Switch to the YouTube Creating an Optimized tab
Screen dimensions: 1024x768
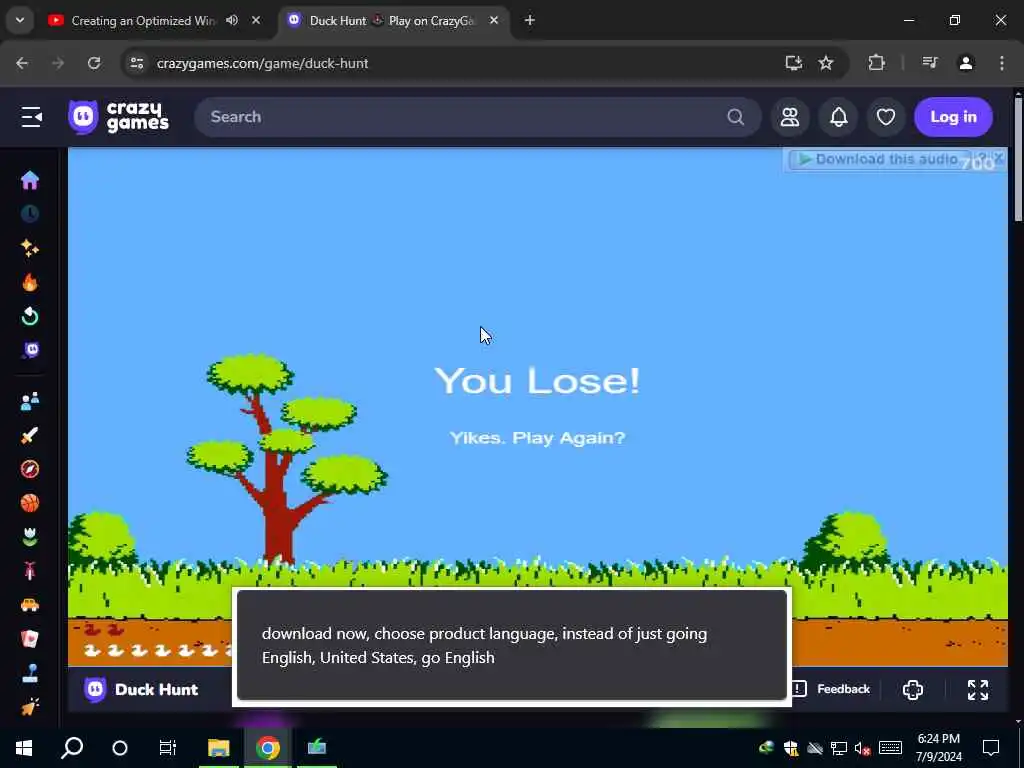tap(142, 21)
